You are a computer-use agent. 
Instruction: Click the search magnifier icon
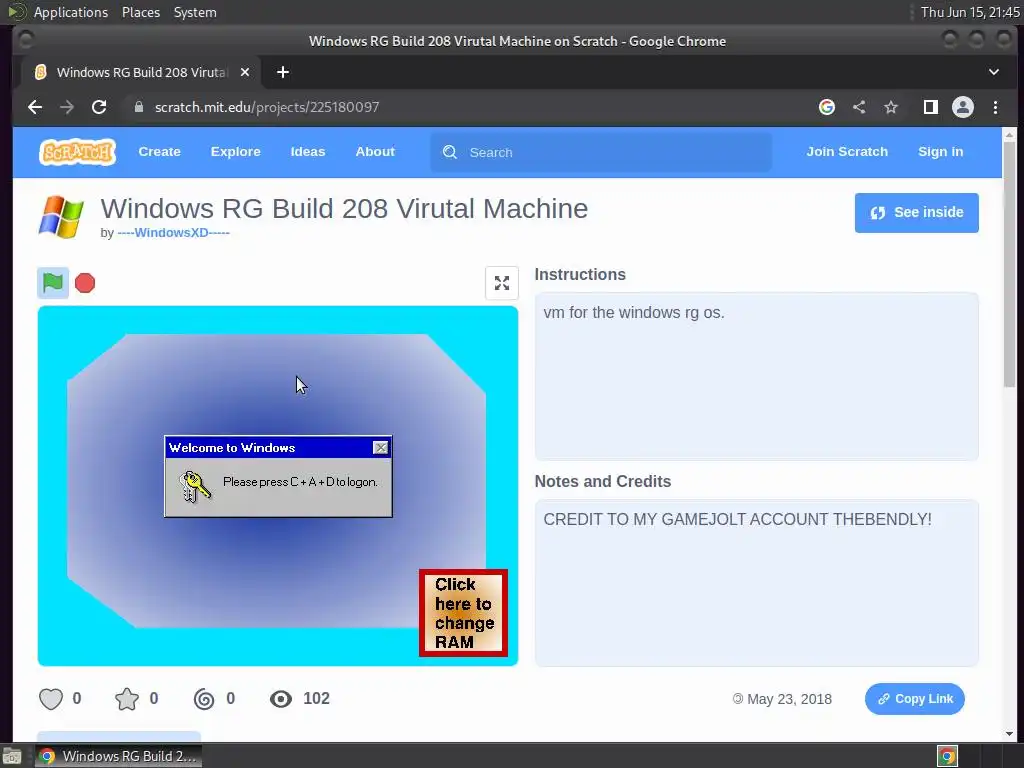tap(450, 152)
